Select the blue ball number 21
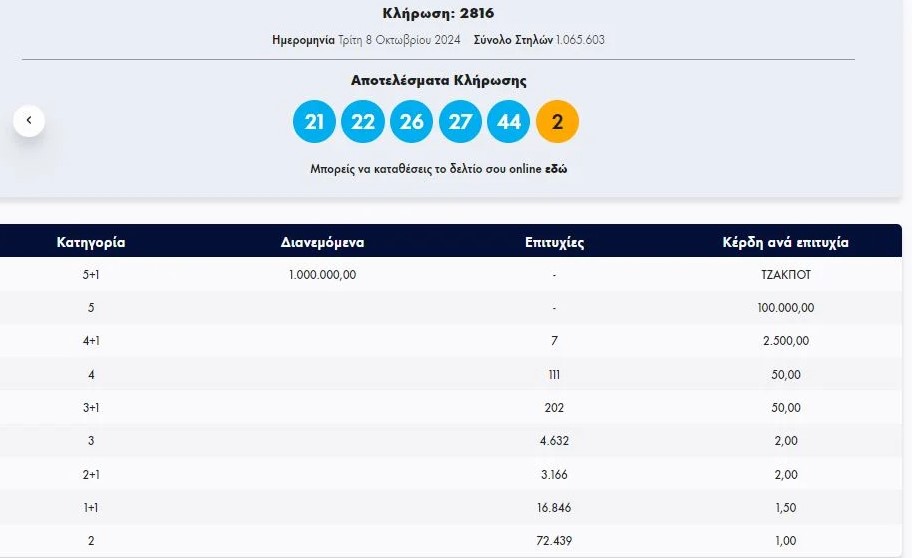Screen dimensions: 912x558 pyautogui.click(x=314, y=122)
